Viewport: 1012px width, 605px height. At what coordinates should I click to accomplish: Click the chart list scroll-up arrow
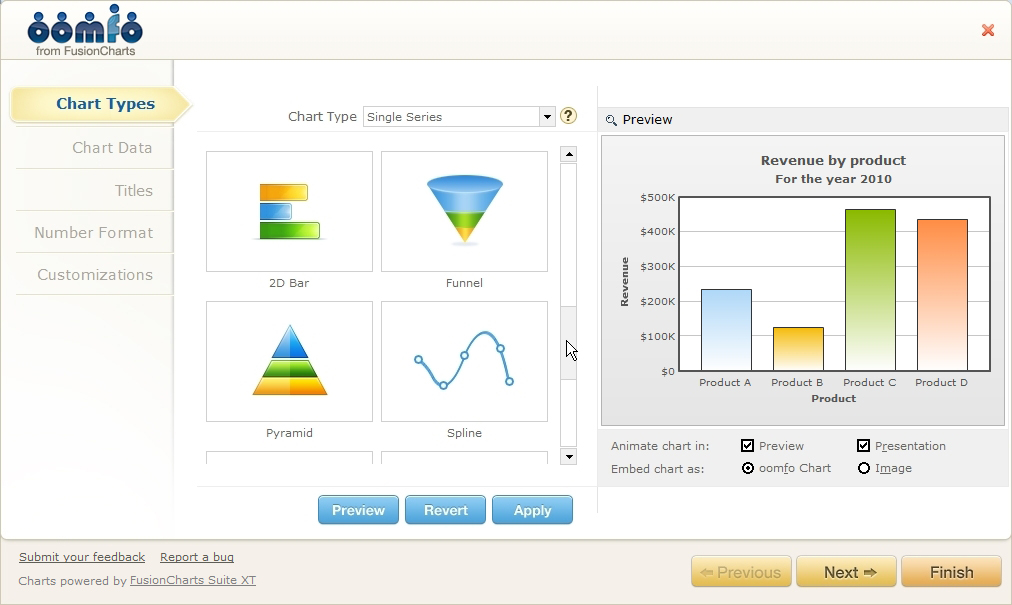(x=568, y=153)
